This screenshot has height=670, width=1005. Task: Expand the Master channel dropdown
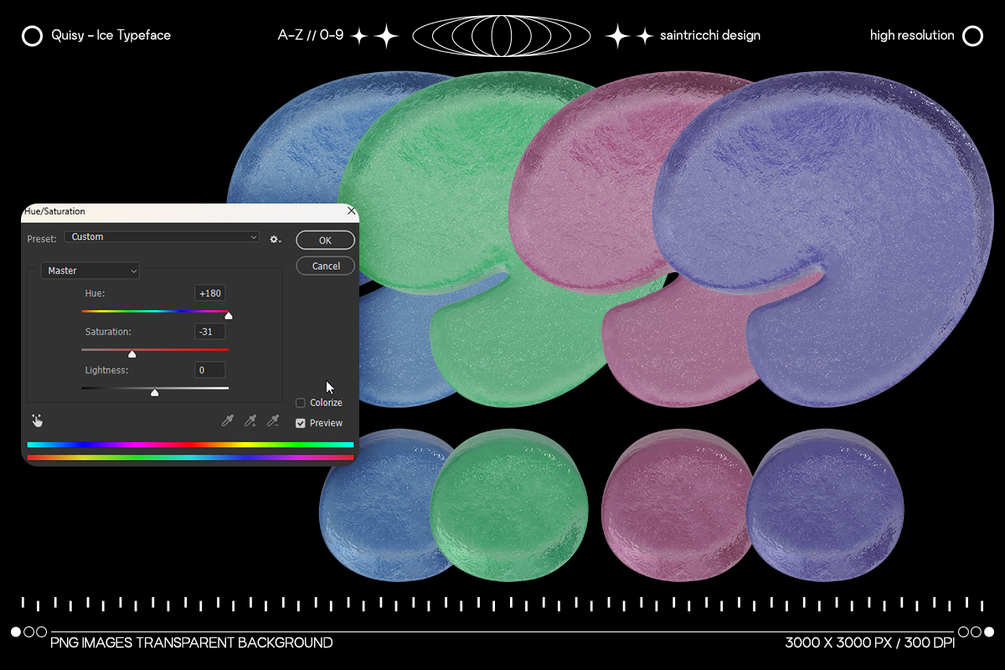coord(90,271)
